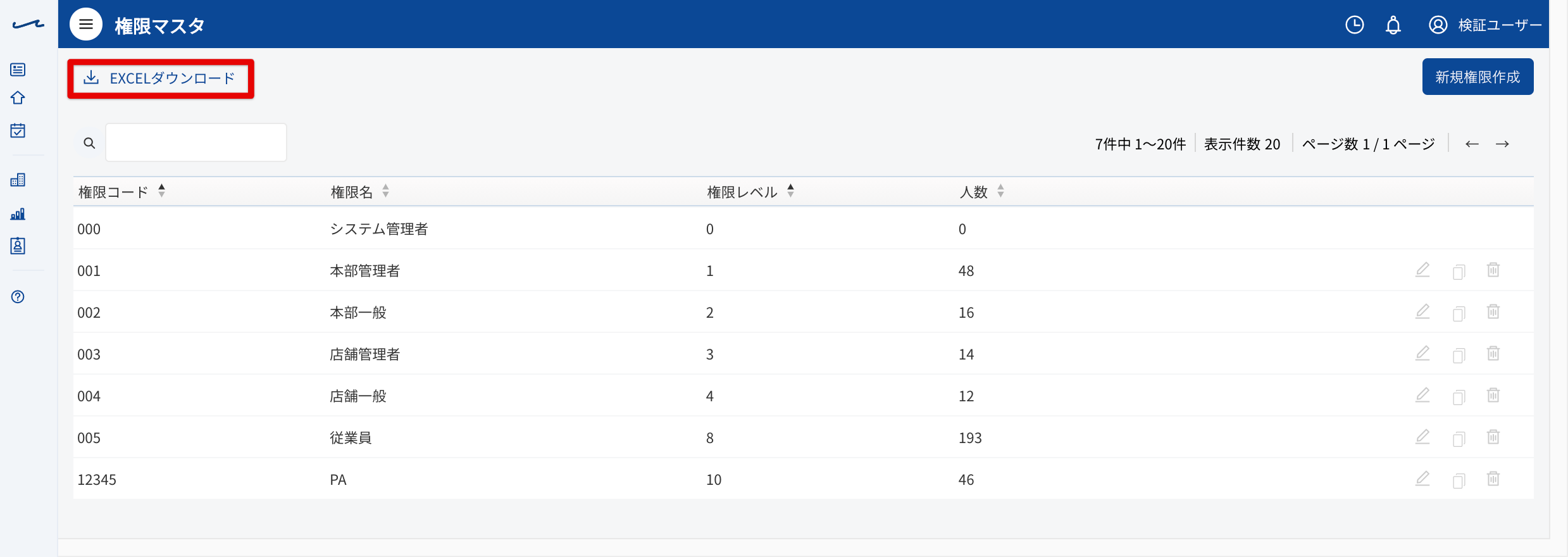Open the bar chart icon in sidebar

click(x=18, y=214)
